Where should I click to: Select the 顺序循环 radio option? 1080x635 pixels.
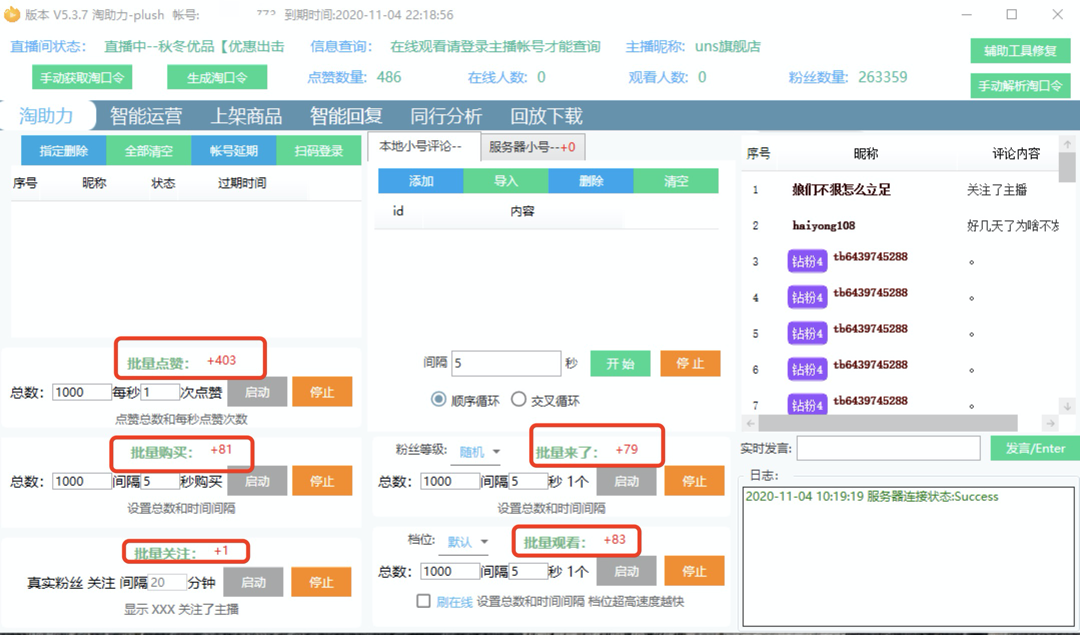point(438,399)
